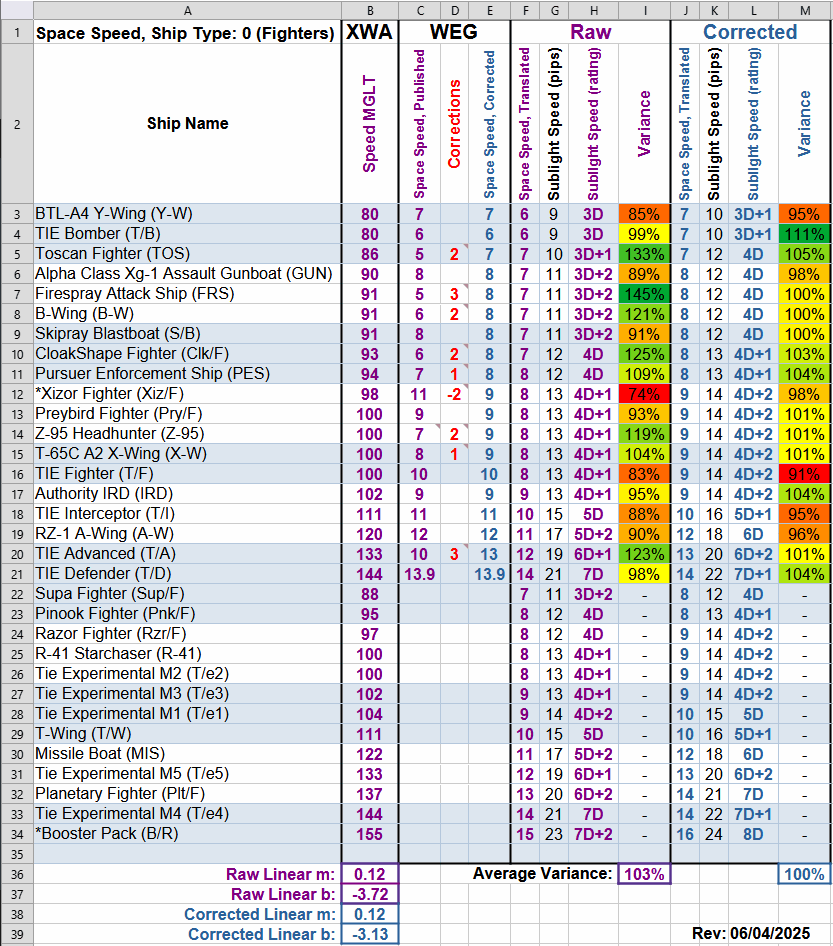The width and height of the screenshot is (833, 946).
Task: Click the 'Speed MGLT' rotated header
Action: [370, 124]
